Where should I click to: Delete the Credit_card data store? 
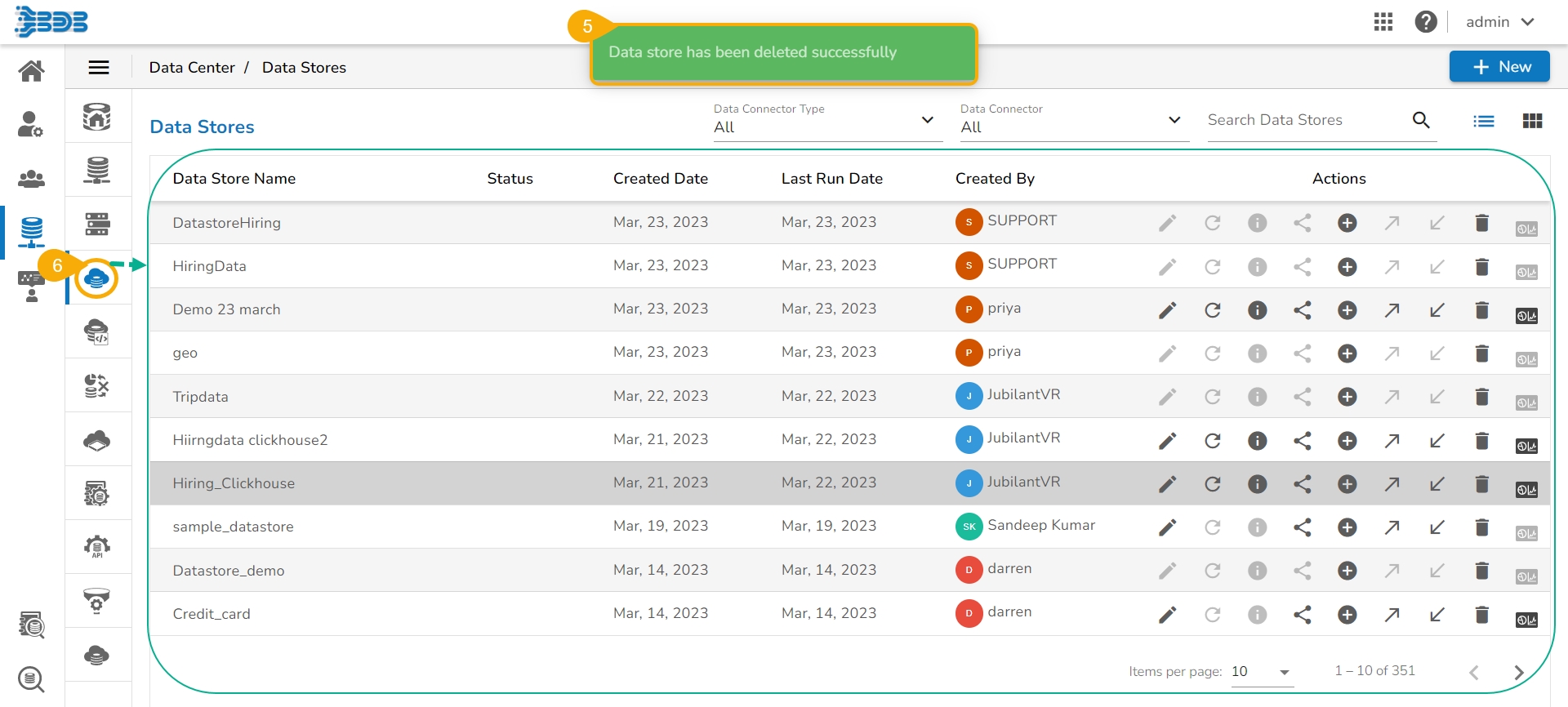pyautogui.click(x=1481, y=614)
